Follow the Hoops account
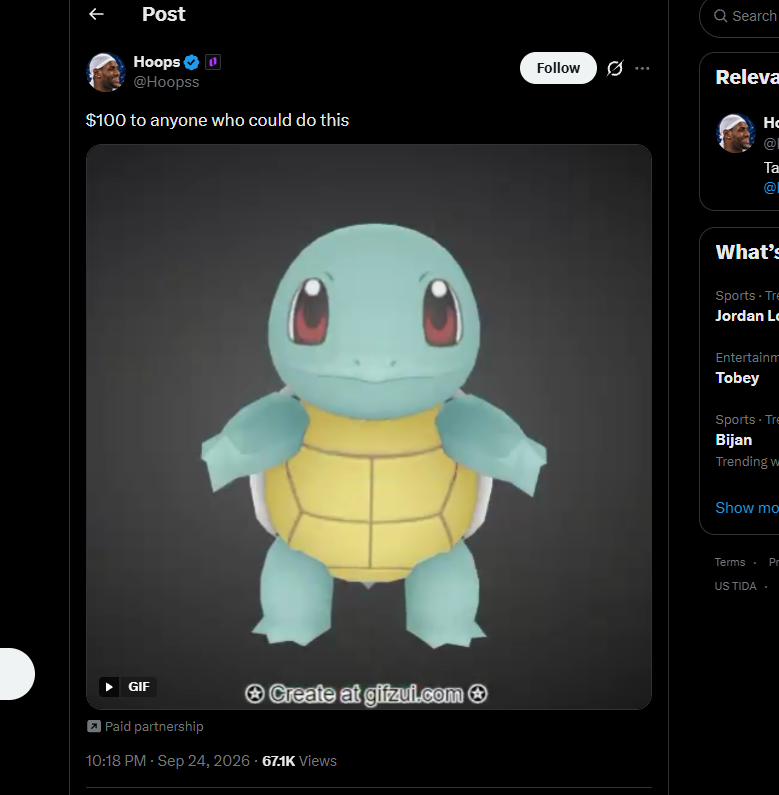Screen dimensions: 779x795 (558, 68)
